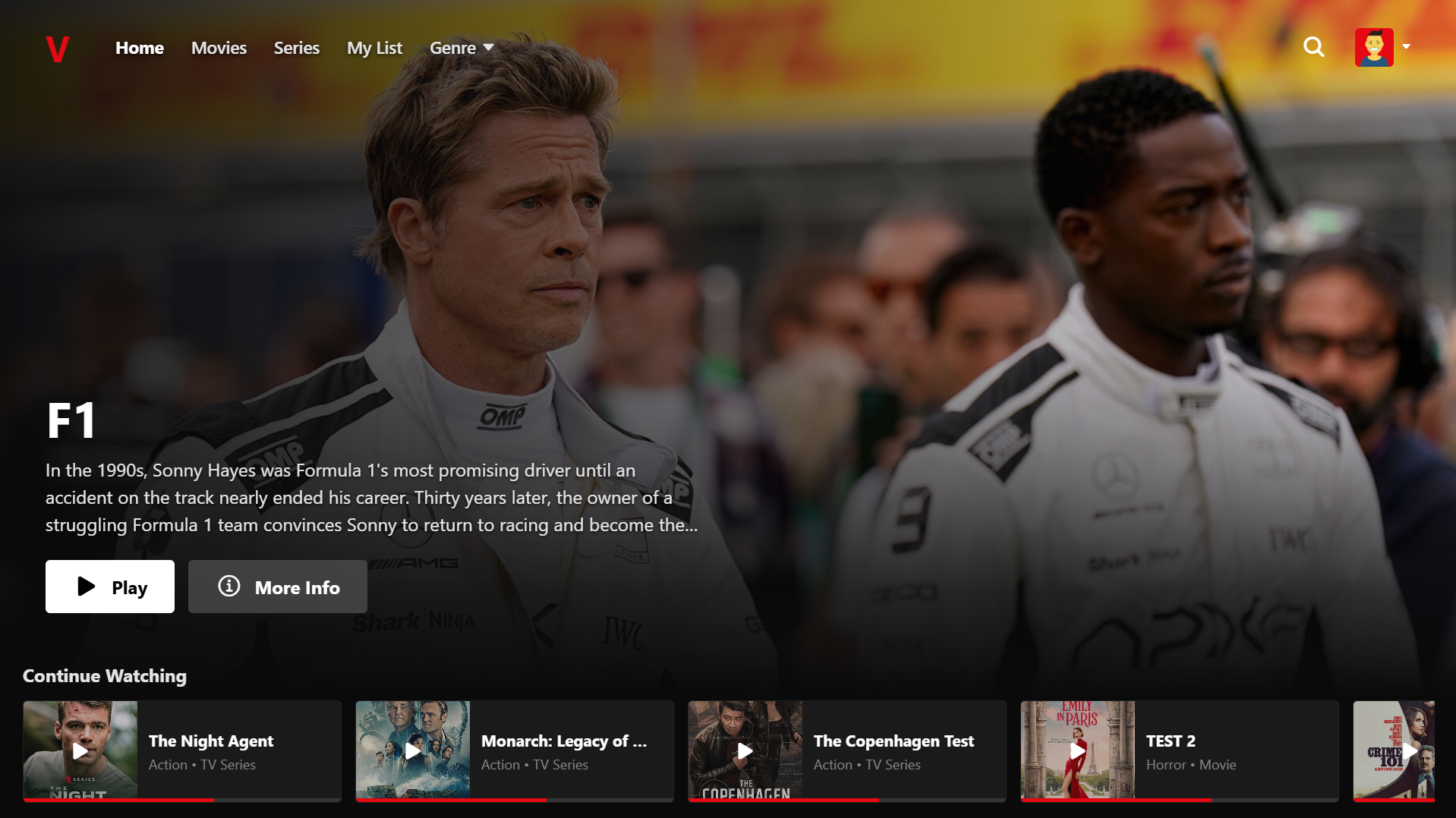Click 'Action • TV Series' under Monarch

[x=534, y=765]
